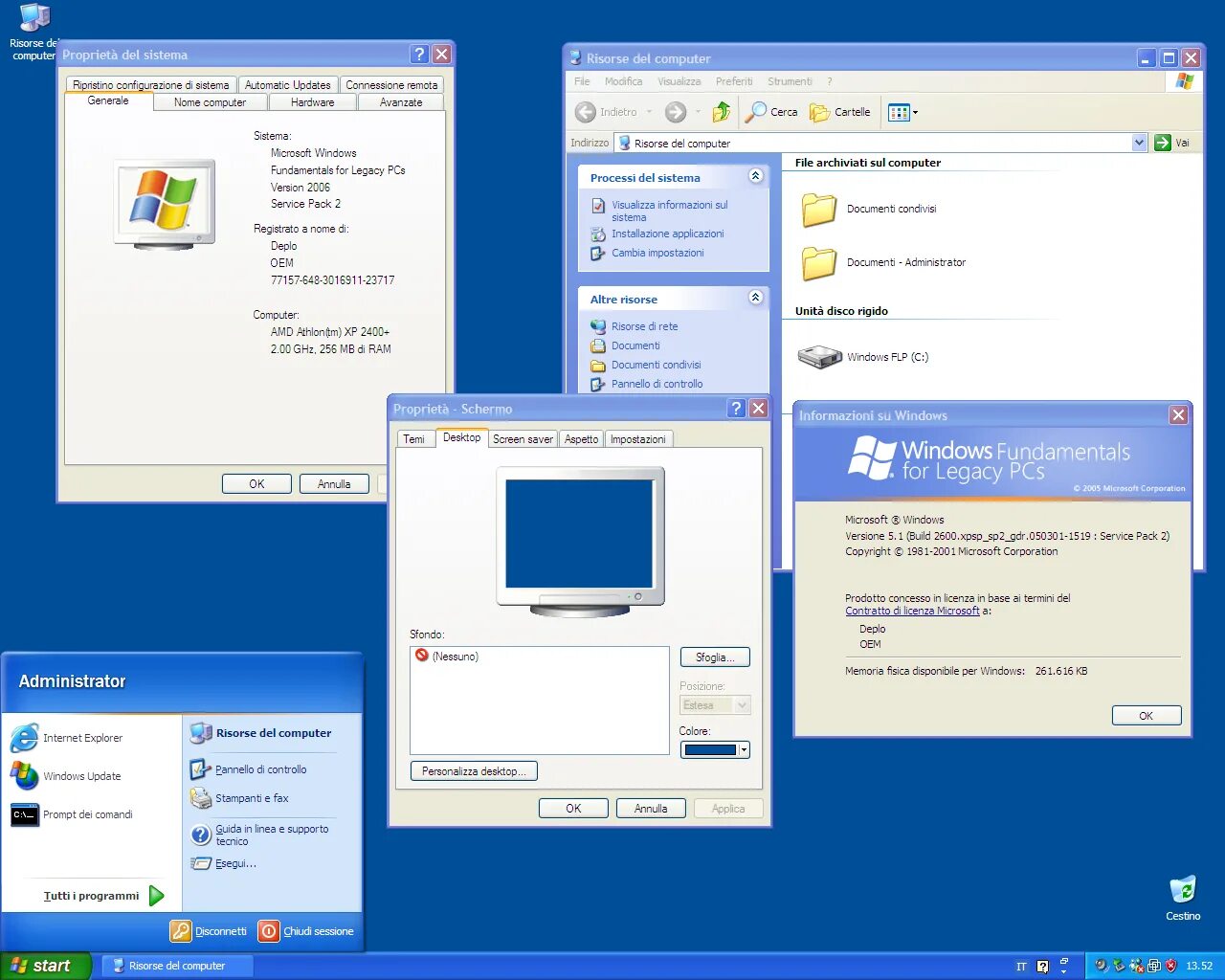Click the Sfoglia... button
This screenshot has height=980, width=1225.
[715, 657]
